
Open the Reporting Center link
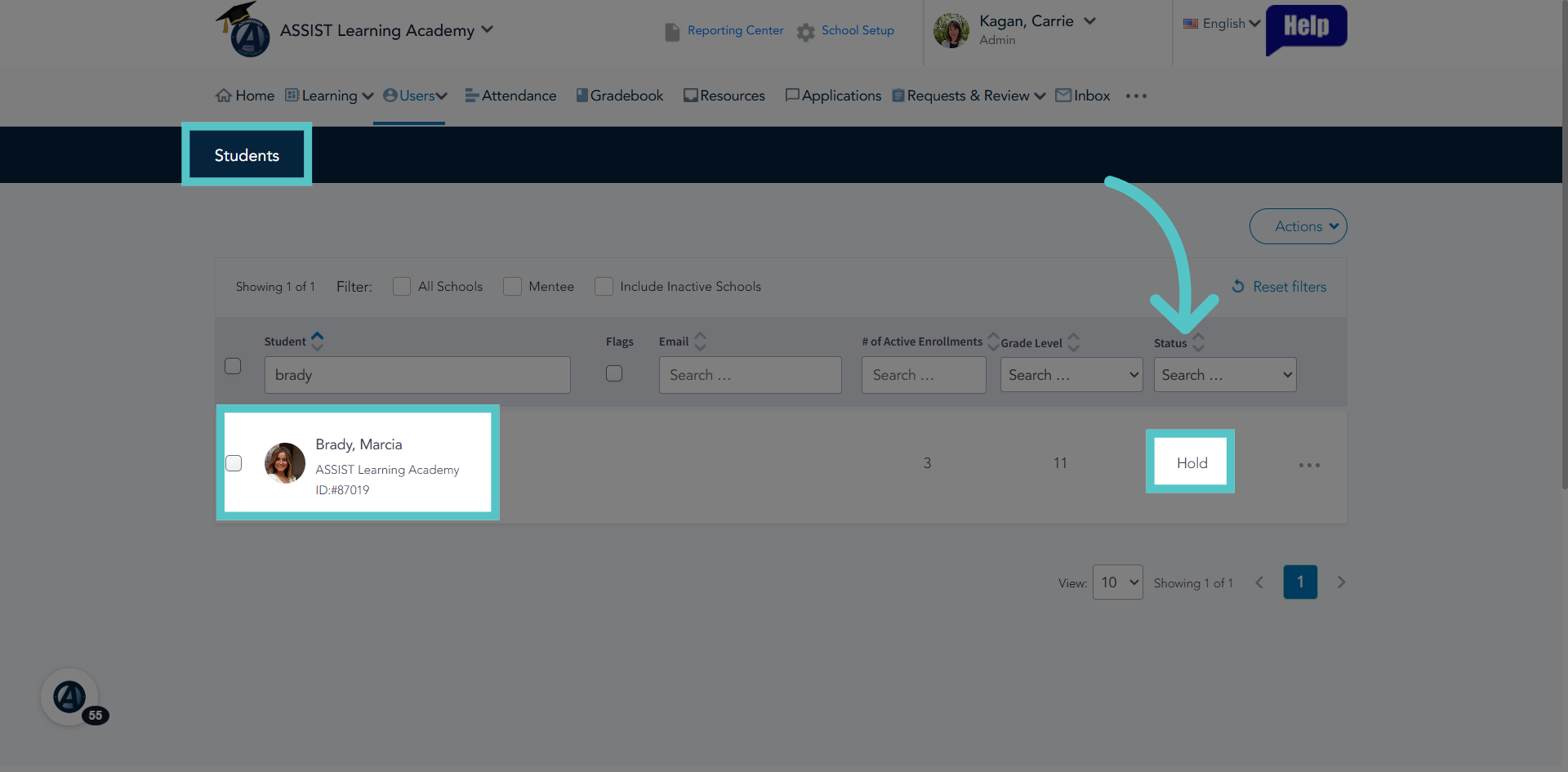(735, 30)
